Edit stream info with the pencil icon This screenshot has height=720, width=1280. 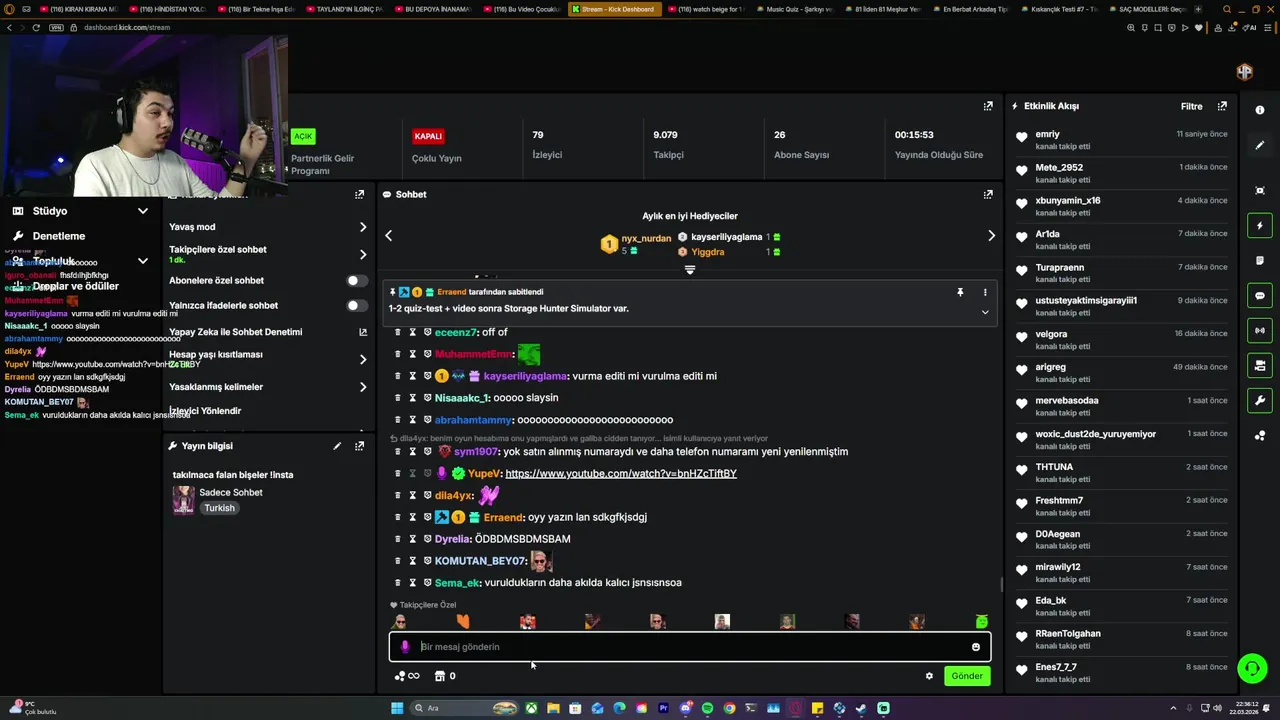(337, 446)
